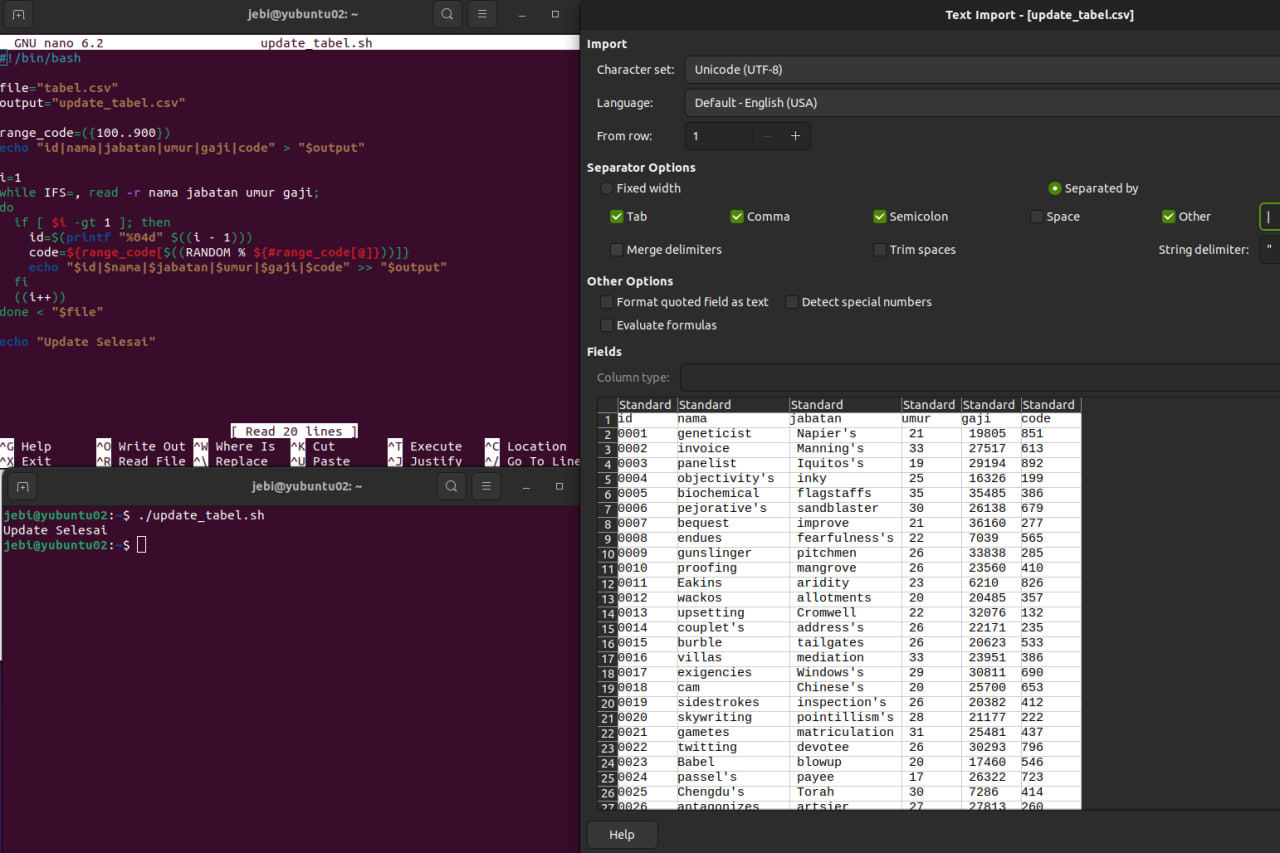Open hamburger menu in top terminal window
This screenshot has height=853, width=1280.
[482, 15]
